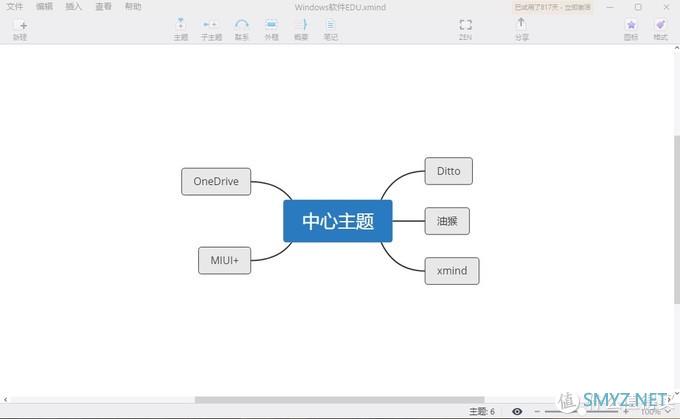Select the 联系 relationship tool
Image resolution: width=680 pixels, height=419 pixels.
pyautogui.click(x=242, y=29)
